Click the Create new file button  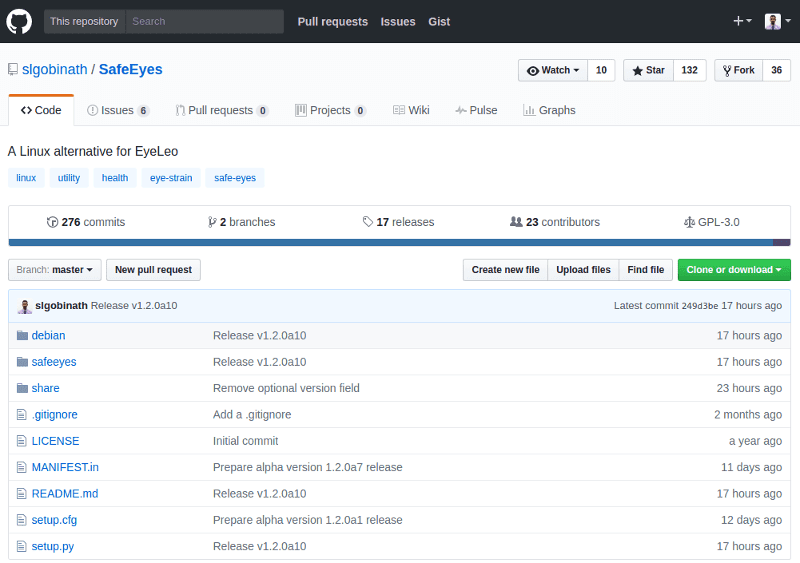tap(506, 270)
